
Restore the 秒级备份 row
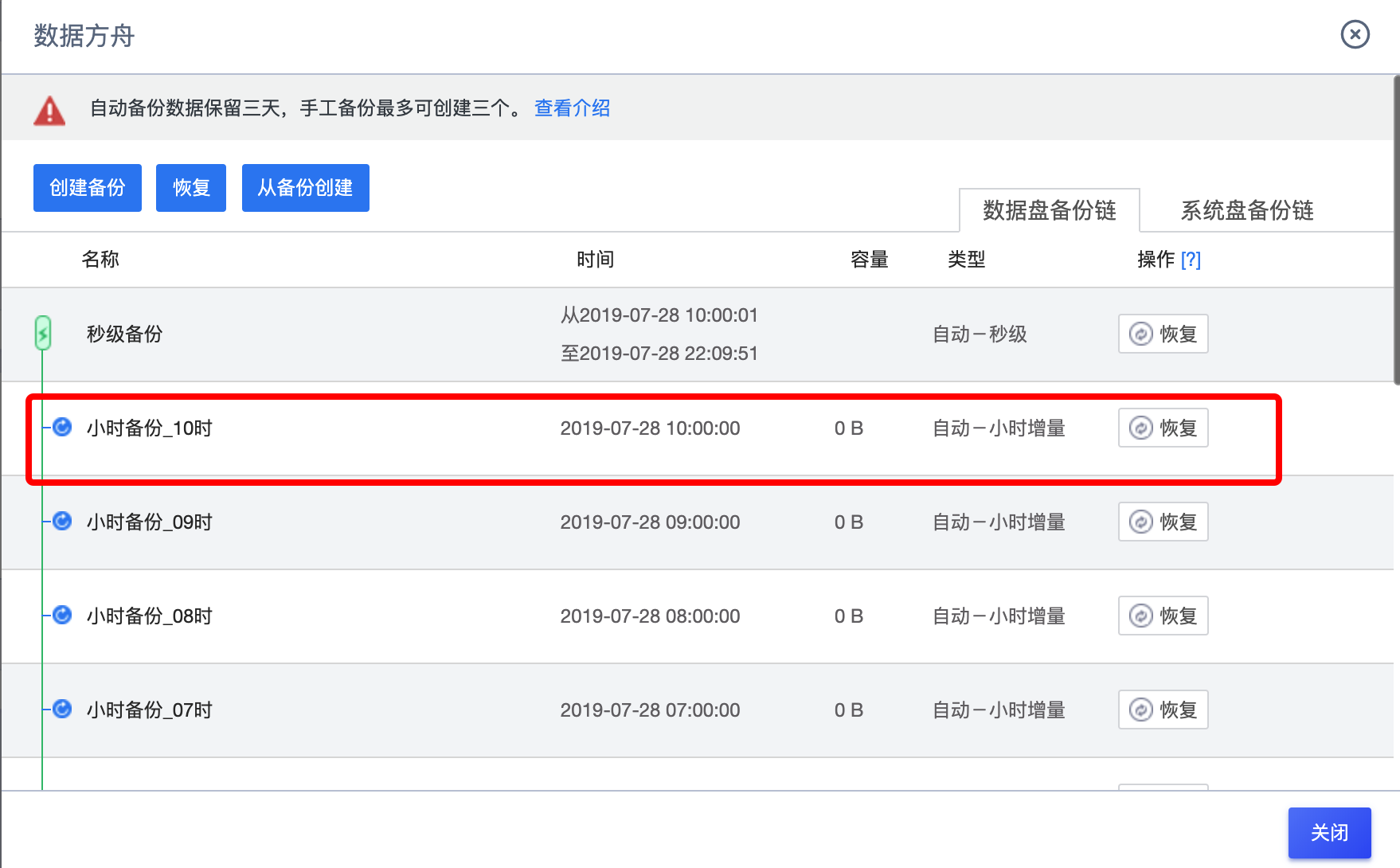point(1163,334)
